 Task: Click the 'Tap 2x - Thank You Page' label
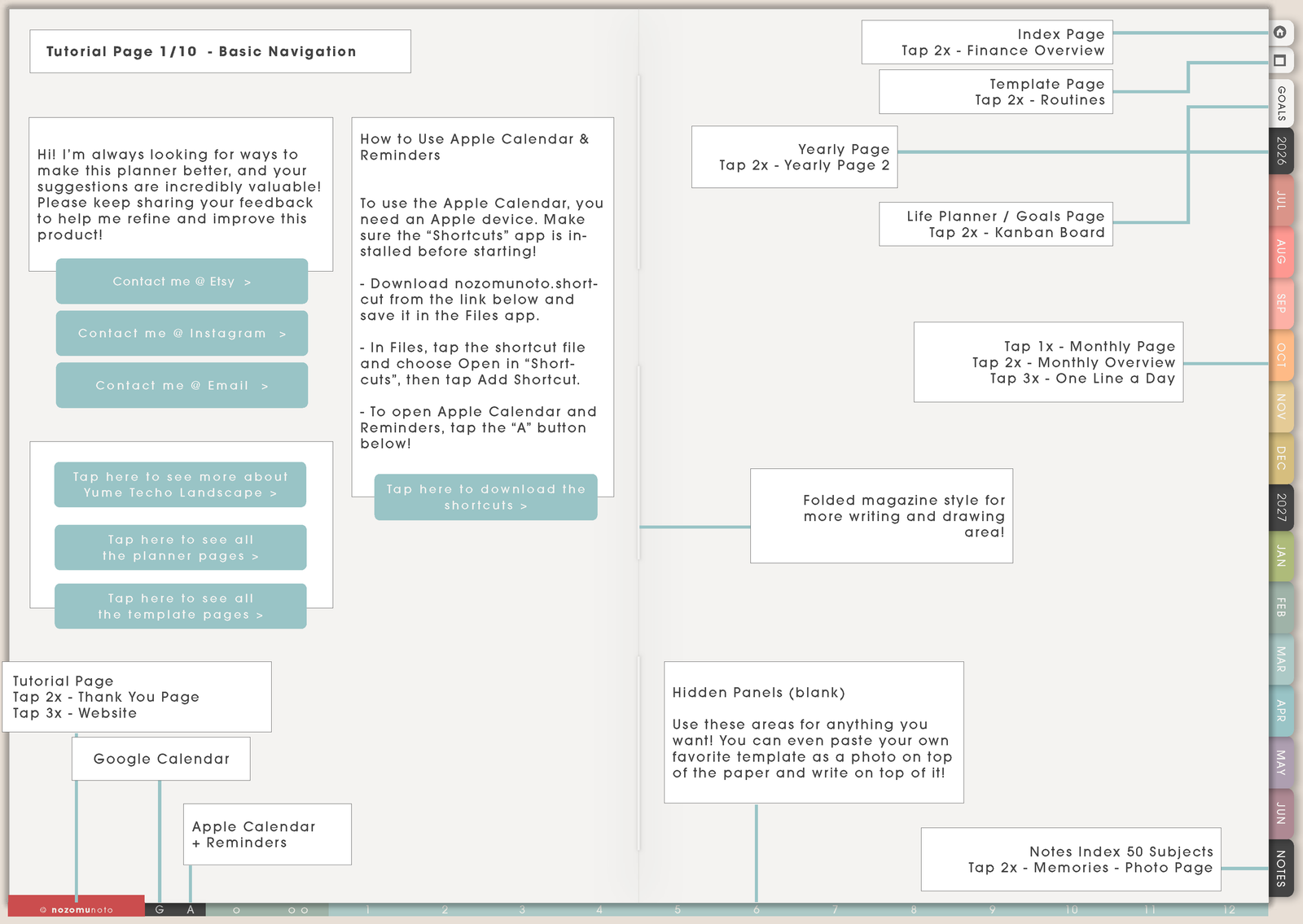coord(106,697)
